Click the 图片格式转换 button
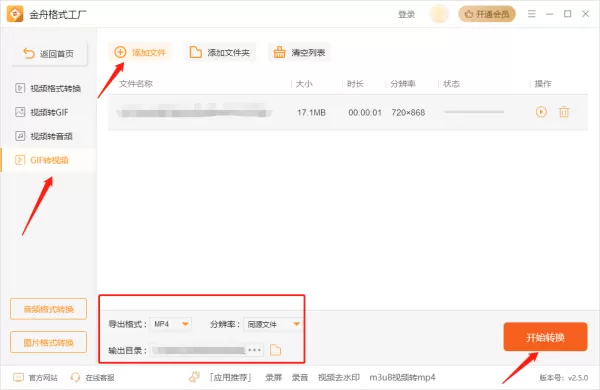 tap(49, 342)
